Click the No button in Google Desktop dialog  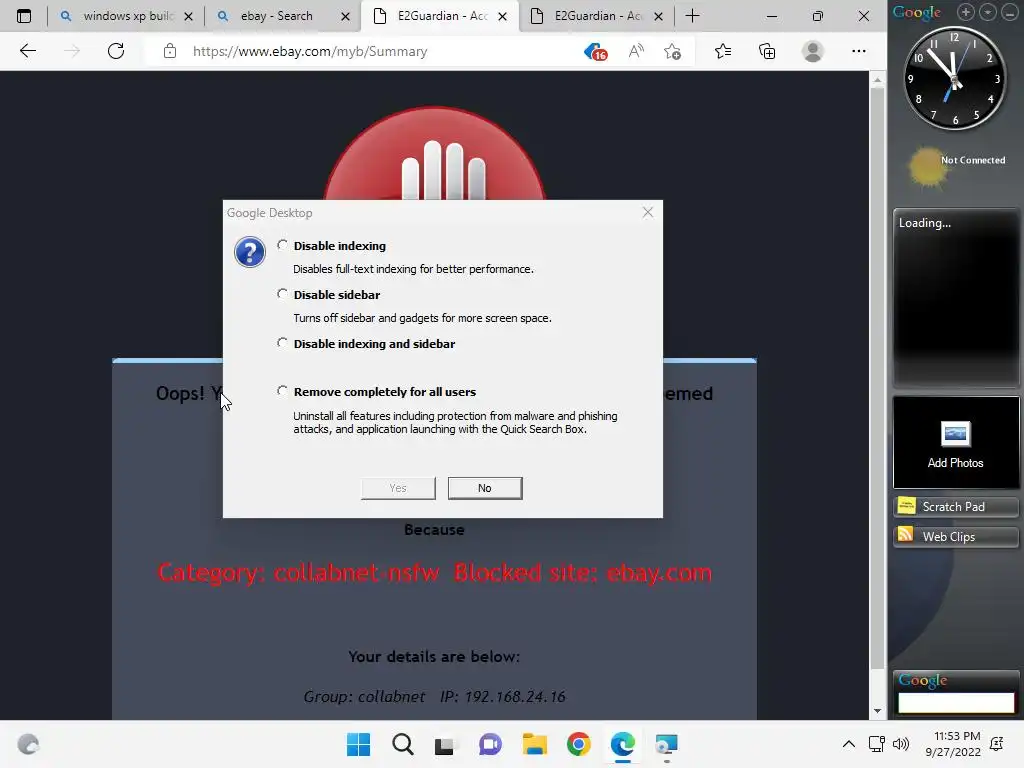[x=485, y=488]
